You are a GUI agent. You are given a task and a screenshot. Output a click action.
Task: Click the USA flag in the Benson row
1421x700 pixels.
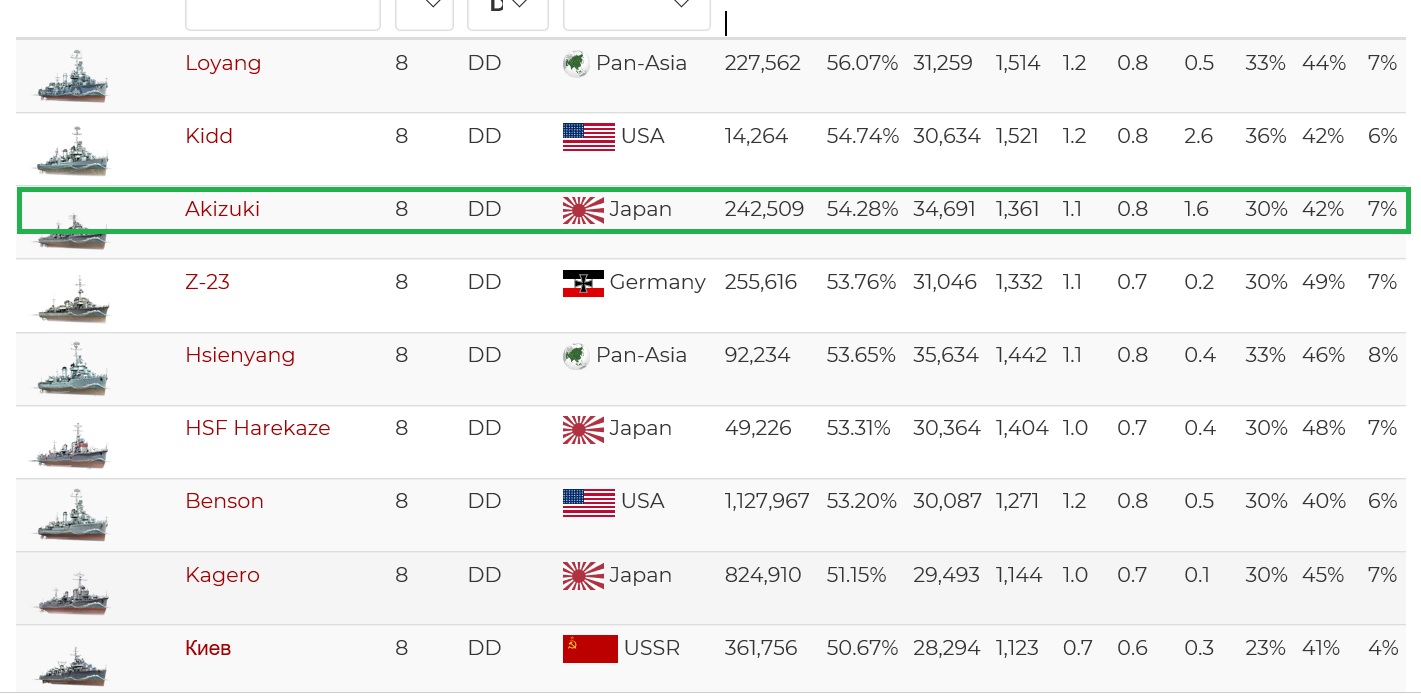pyautogui.click(x=588, y=502)
